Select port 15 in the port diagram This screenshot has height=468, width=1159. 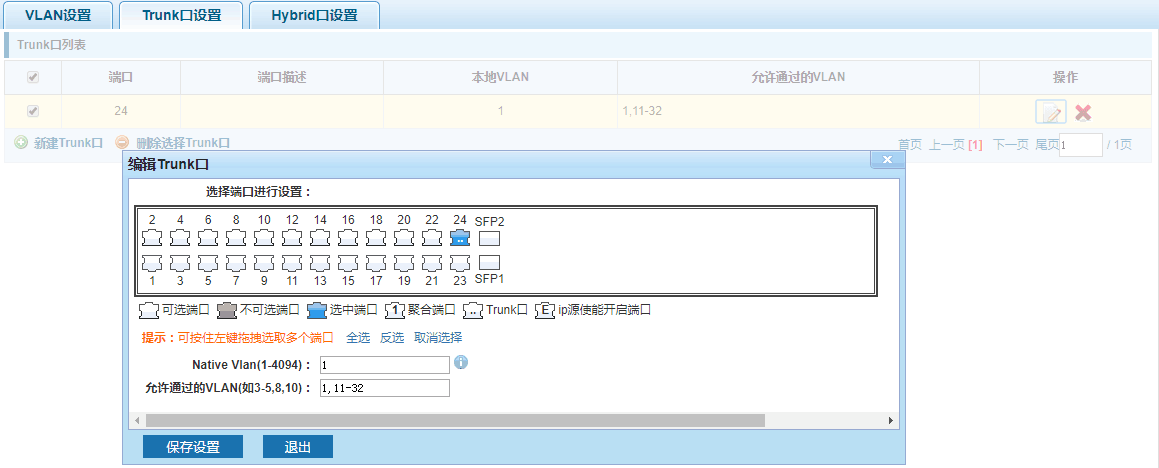348,263
